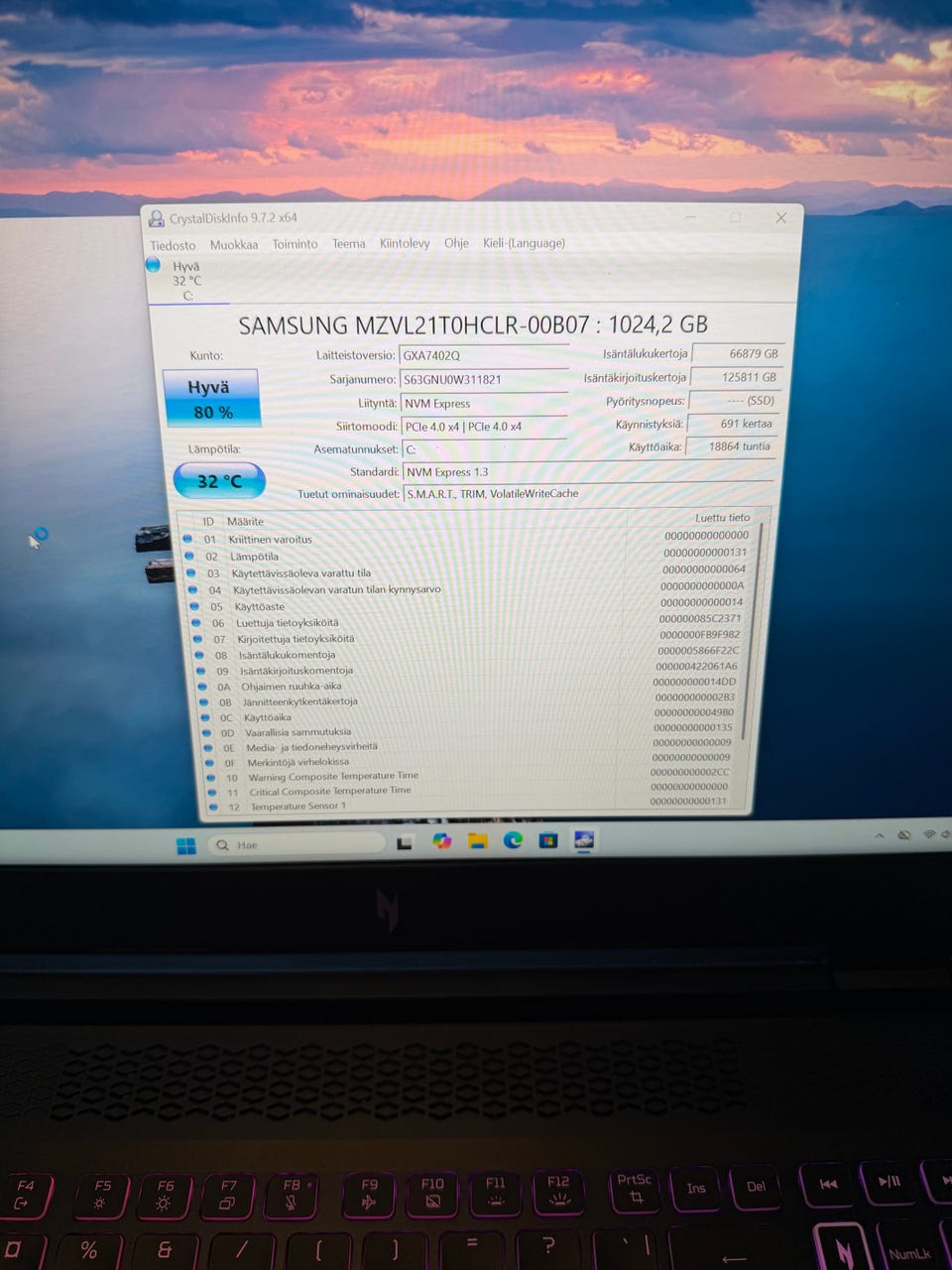Select the 02 Lämpötila row
The width and height of the screenshot is (952, 1270).
click(x=466, y=555)
